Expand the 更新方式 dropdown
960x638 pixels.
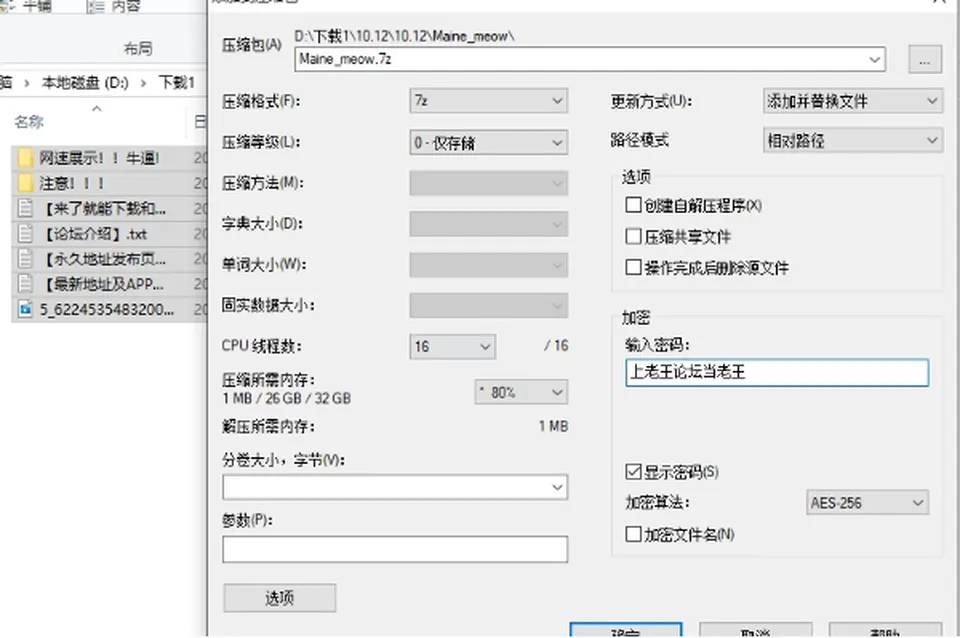852,100
